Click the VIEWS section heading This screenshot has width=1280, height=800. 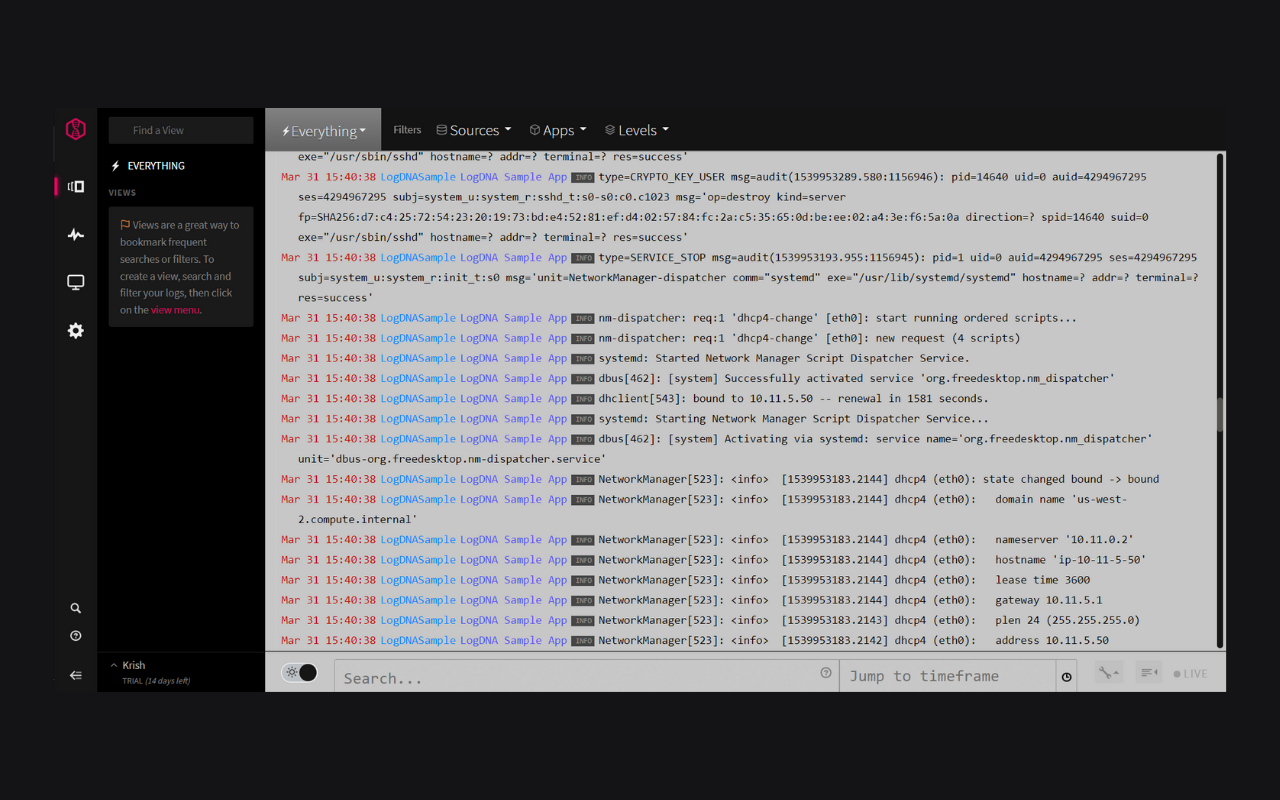point(122,193)
